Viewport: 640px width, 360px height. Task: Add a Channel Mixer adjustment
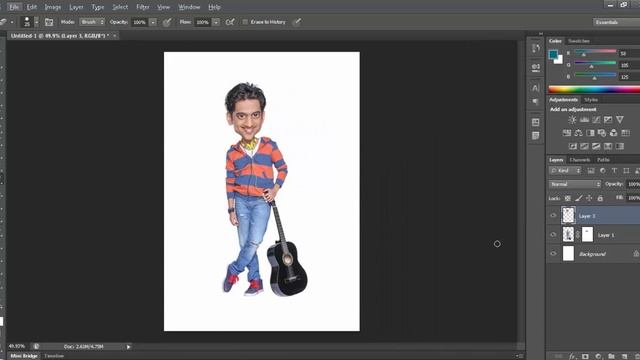pyautogui.click(x=613, y=133)
